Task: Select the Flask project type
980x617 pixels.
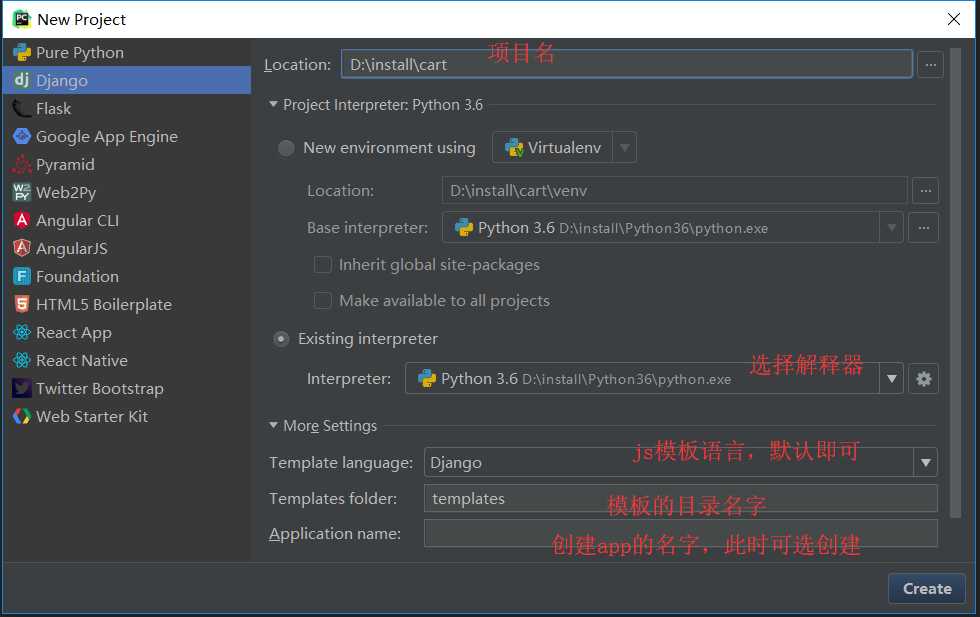Action: pos(127,108)
